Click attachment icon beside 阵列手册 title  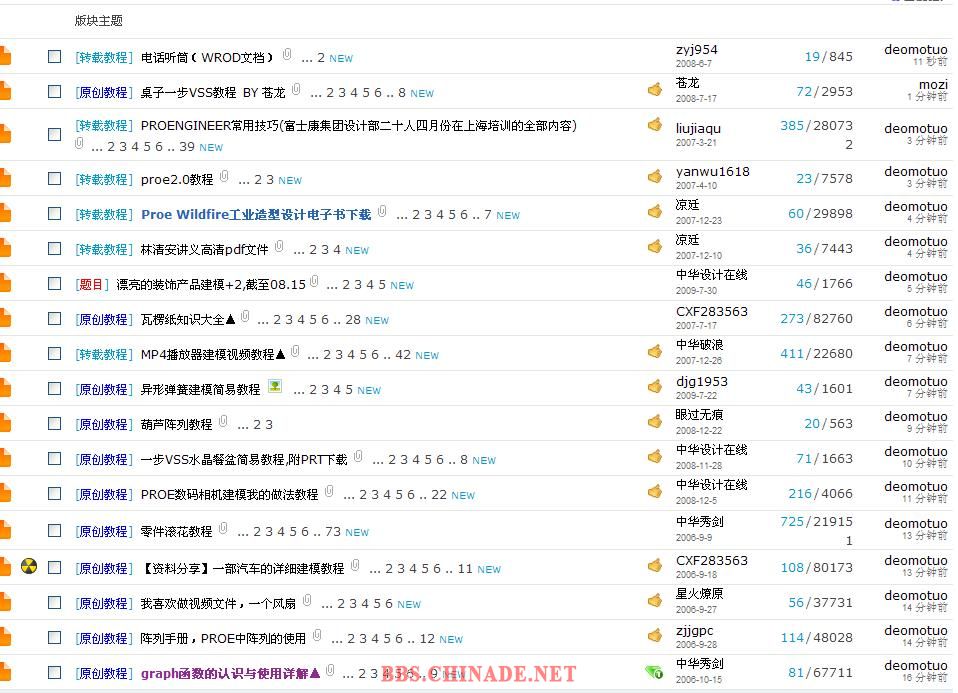[x=317, y=636]
